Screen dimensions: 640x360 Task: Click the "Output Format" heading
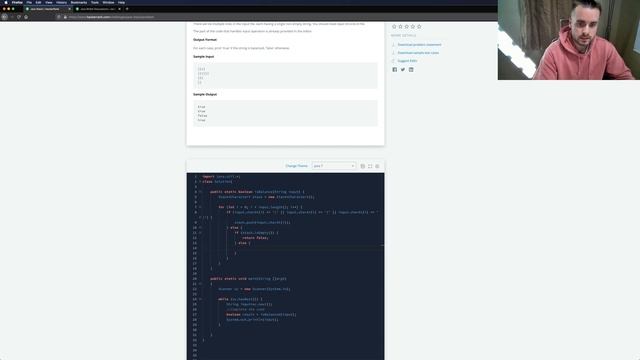click(205, 40)
